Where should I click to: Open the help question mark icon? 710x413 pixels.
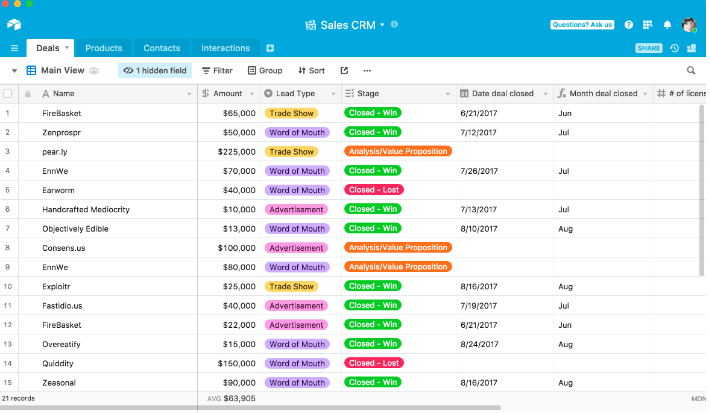coord(629,24)
